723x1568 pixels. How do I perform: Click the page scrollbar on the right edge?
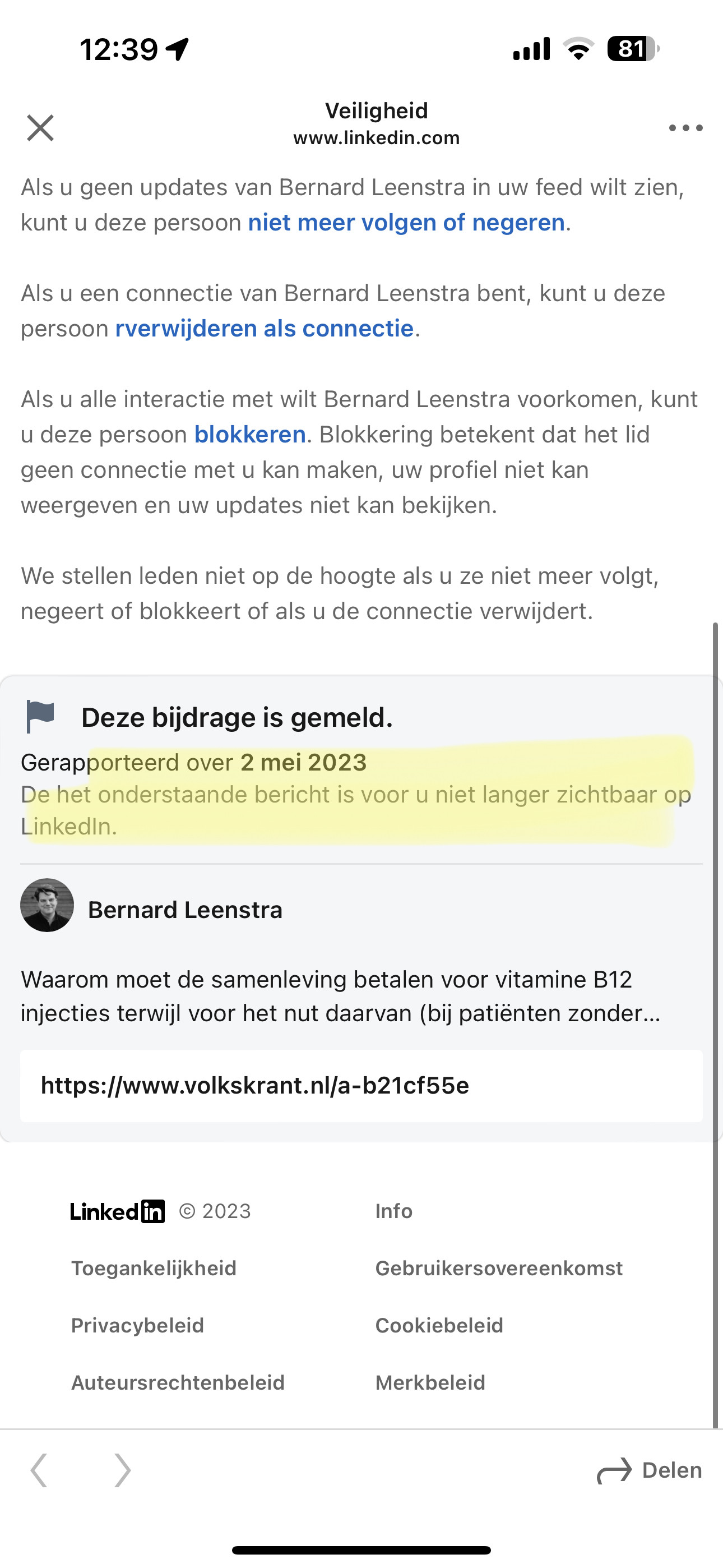[716, 1025]
